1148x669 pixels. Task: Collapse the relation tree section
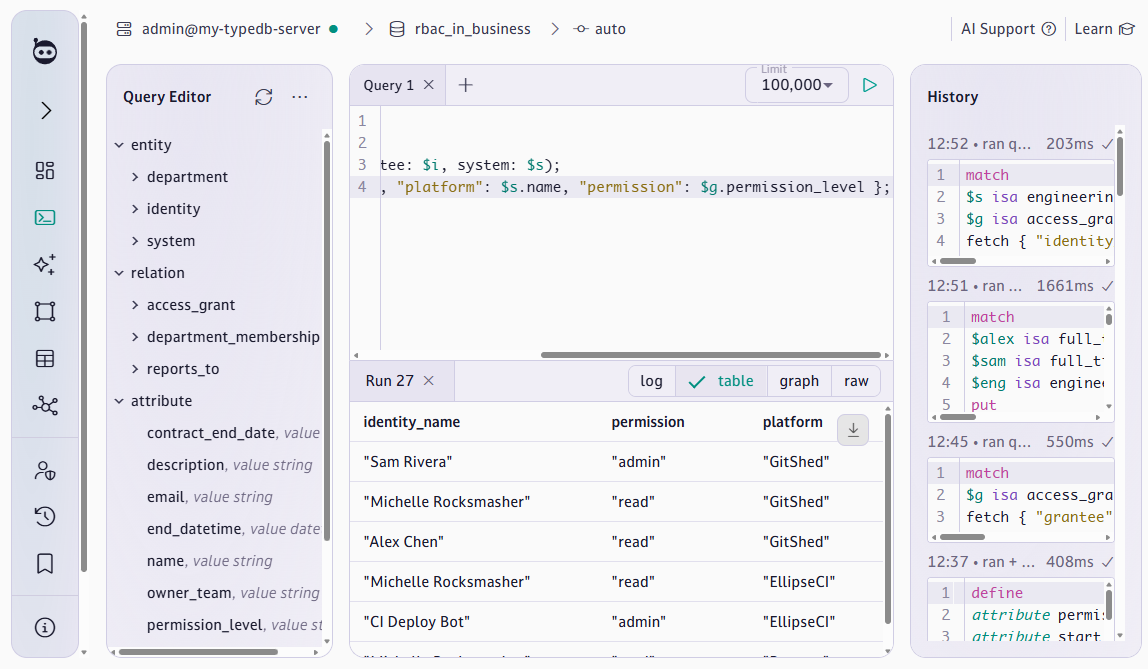119,273
